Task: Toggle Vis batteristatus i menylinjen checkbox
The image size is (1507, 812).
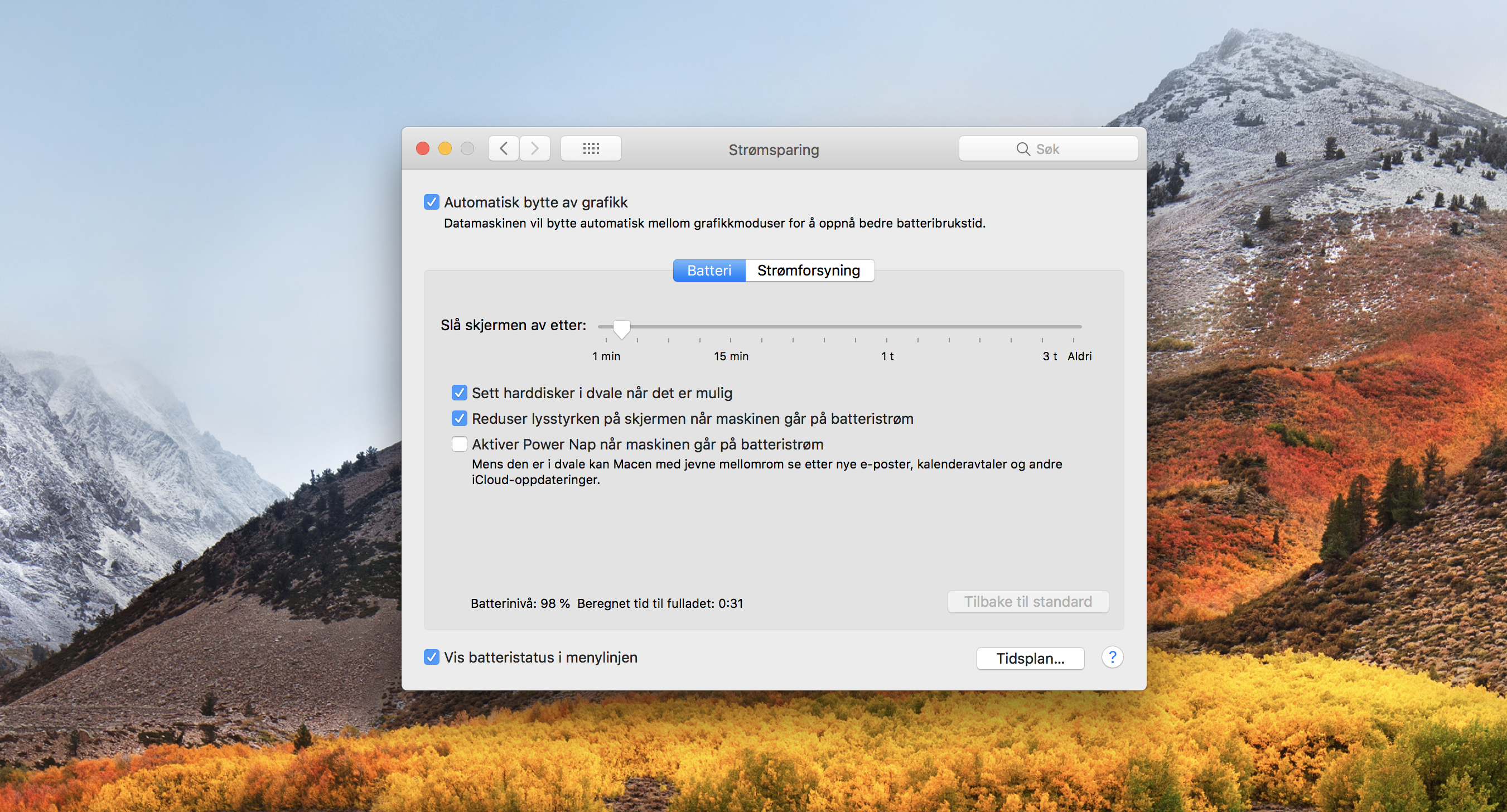Action: tap(431, 657)
